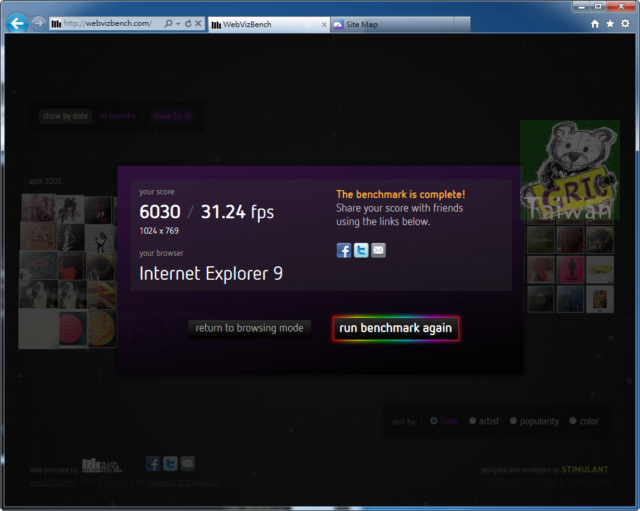Click the 1024 x 769 resolution text
Screen dimensions: 640x511
click(x=159, y=231)
